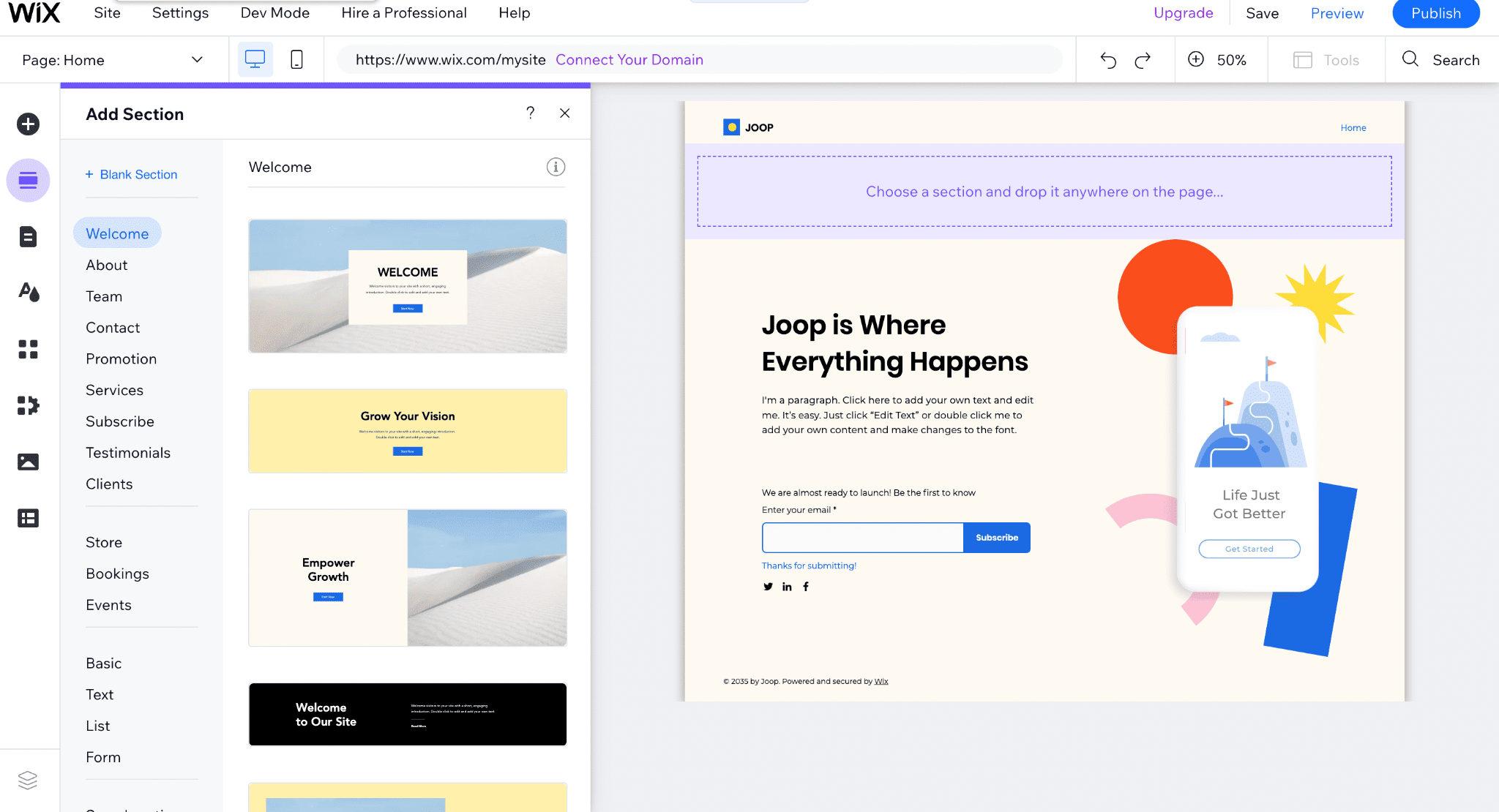Click the Layers panel icon in sidebar
The image size is (1499, 812).
[27, 782]
